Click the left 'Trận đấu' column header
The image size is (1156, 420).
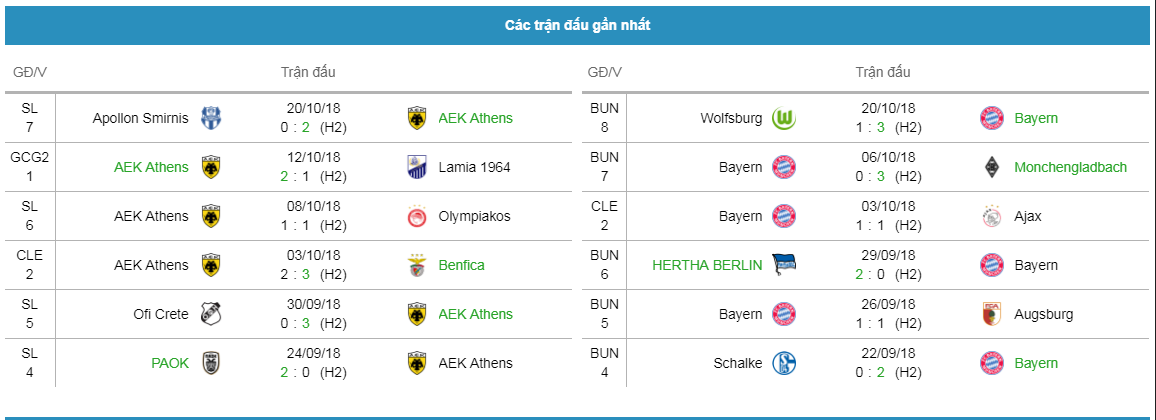point(308,72)
